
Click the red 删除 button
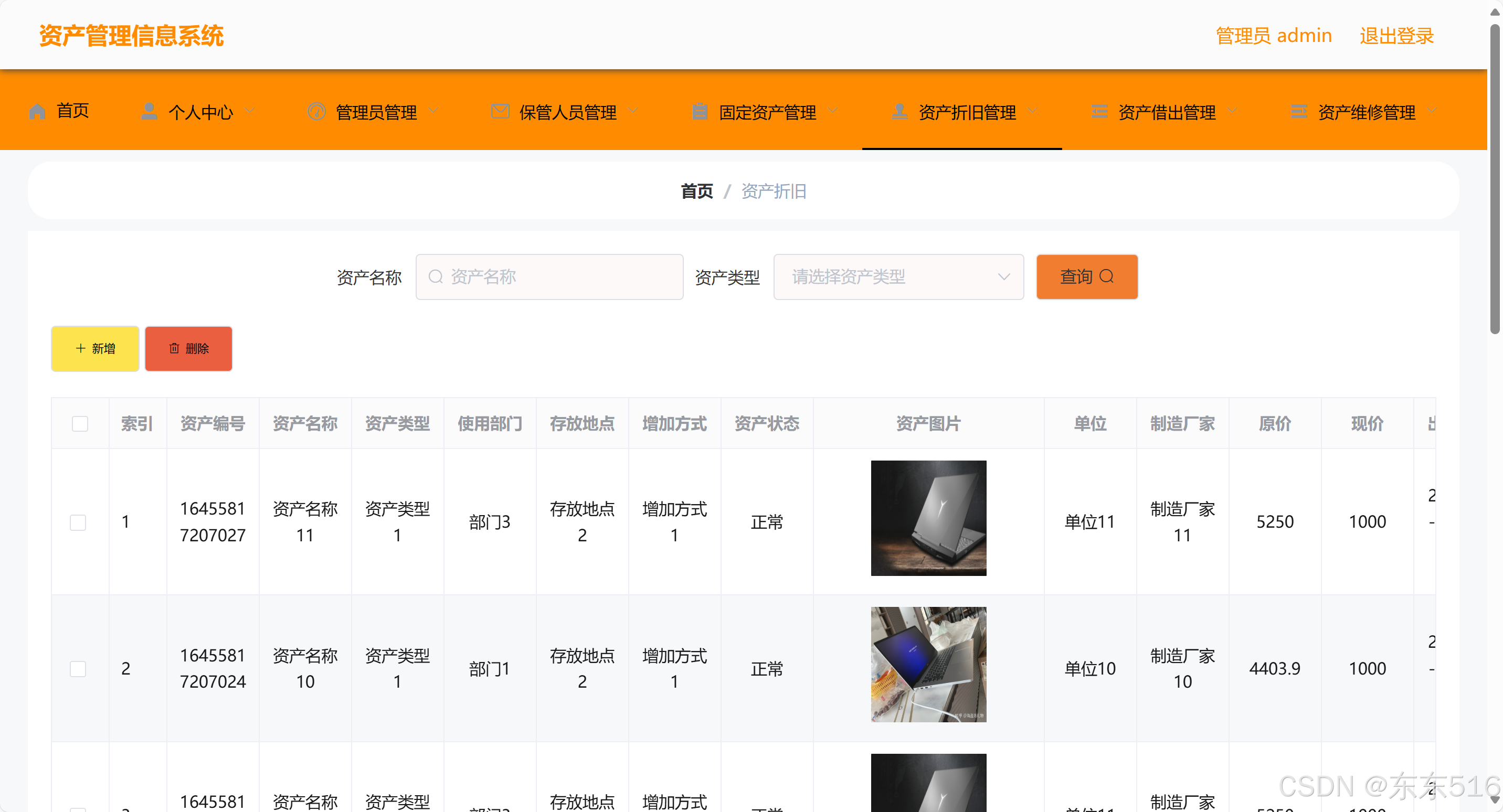click(x=188, y=348)
